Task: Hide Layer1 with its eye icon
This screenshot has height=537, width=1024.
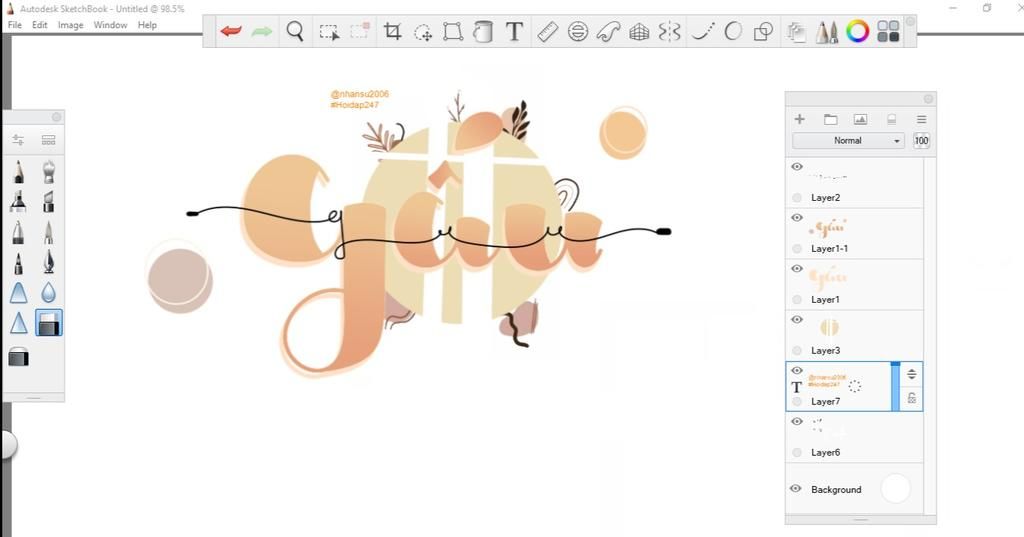Action: pos(797,268)
